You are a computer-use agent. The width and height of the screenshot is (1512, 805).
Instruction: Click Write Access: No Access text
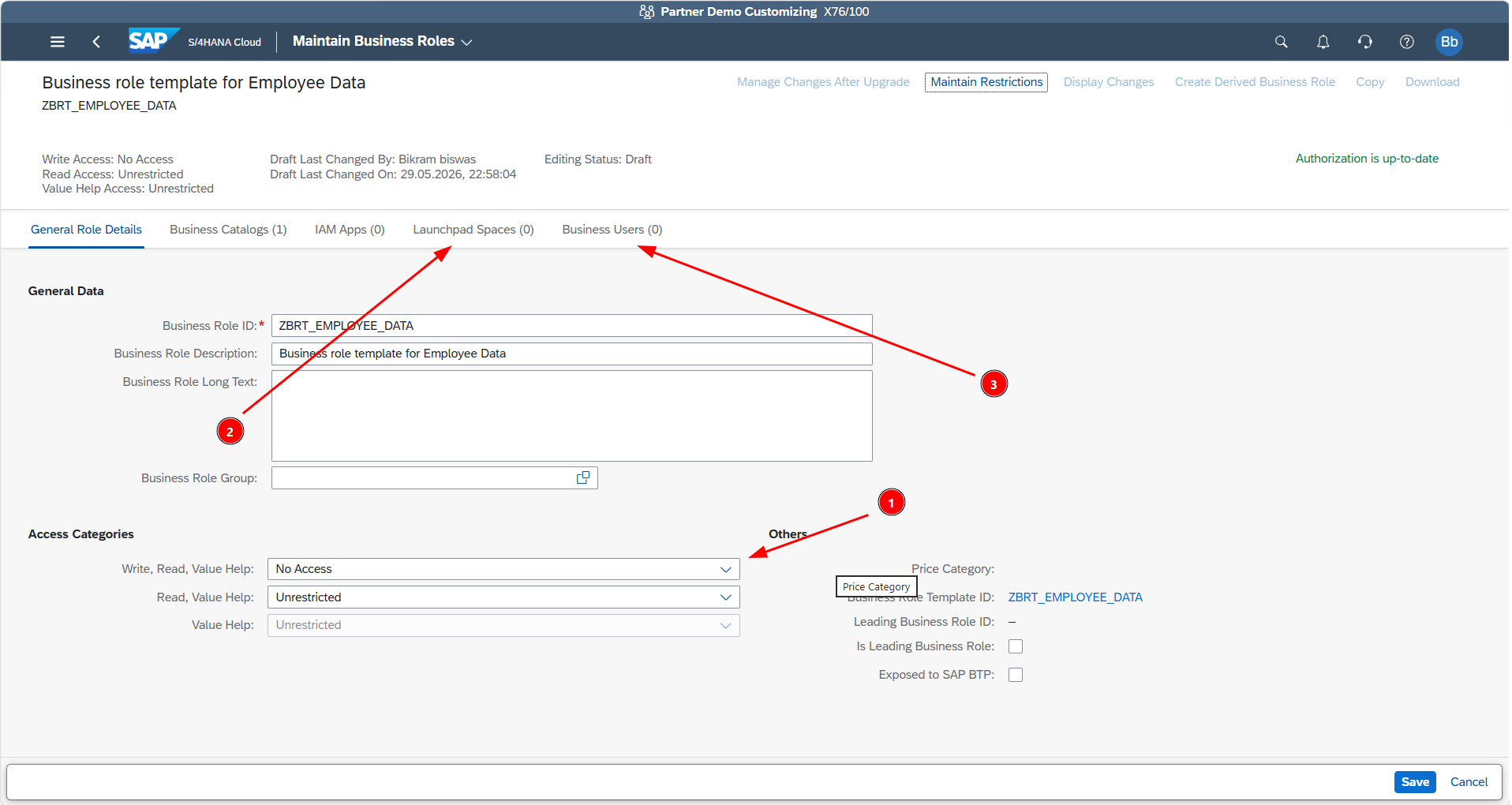pyautogui.click(x=107, y=159)
